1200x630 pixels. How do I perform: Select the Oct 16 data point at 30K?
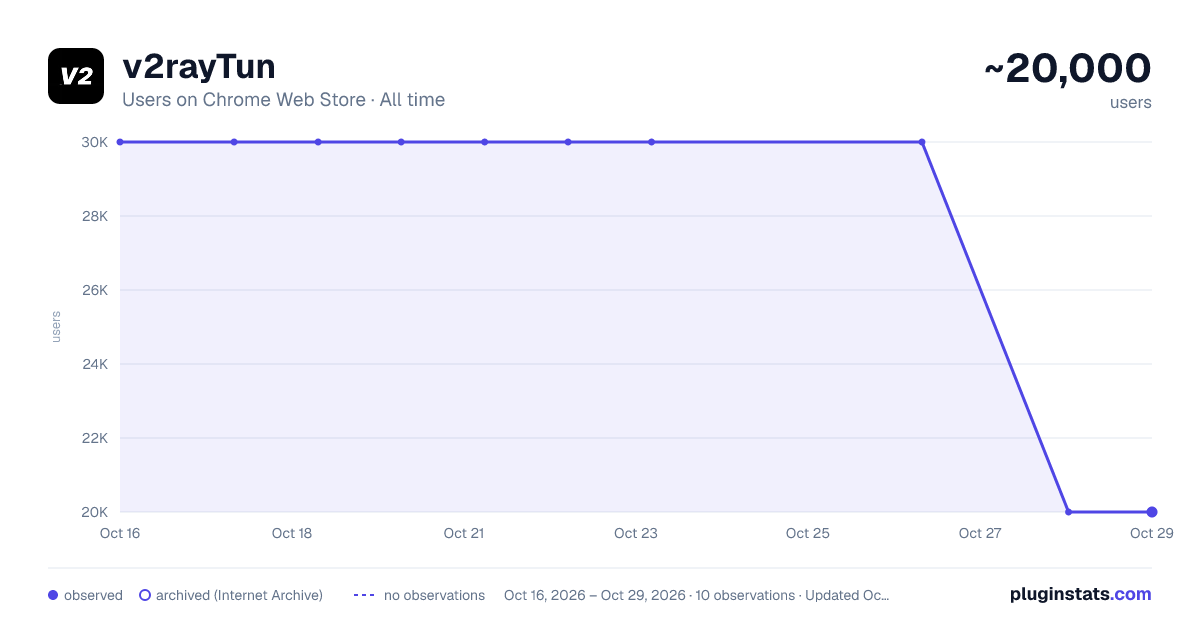pos(120,142)
